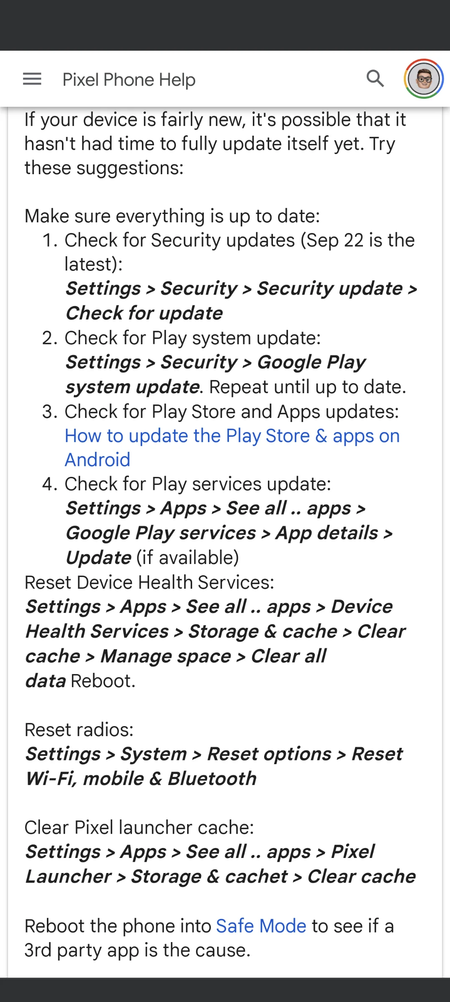This screenshot has width=450, height=1002.
Task: Follow the Safe Mode link
Action: point(261,925)
